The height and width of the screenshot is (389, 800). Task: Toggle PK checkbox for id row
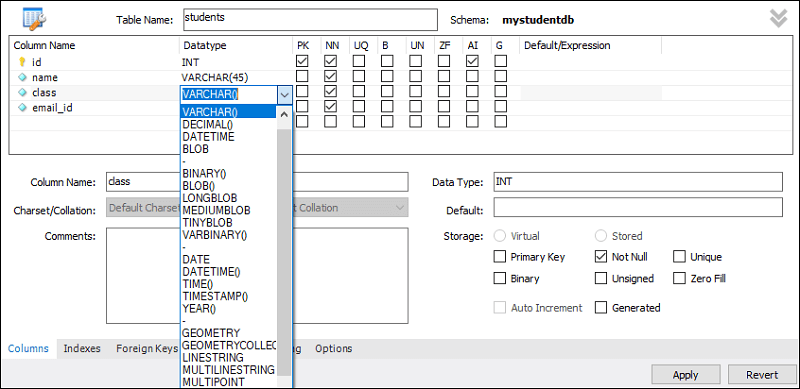coord(303,62)
